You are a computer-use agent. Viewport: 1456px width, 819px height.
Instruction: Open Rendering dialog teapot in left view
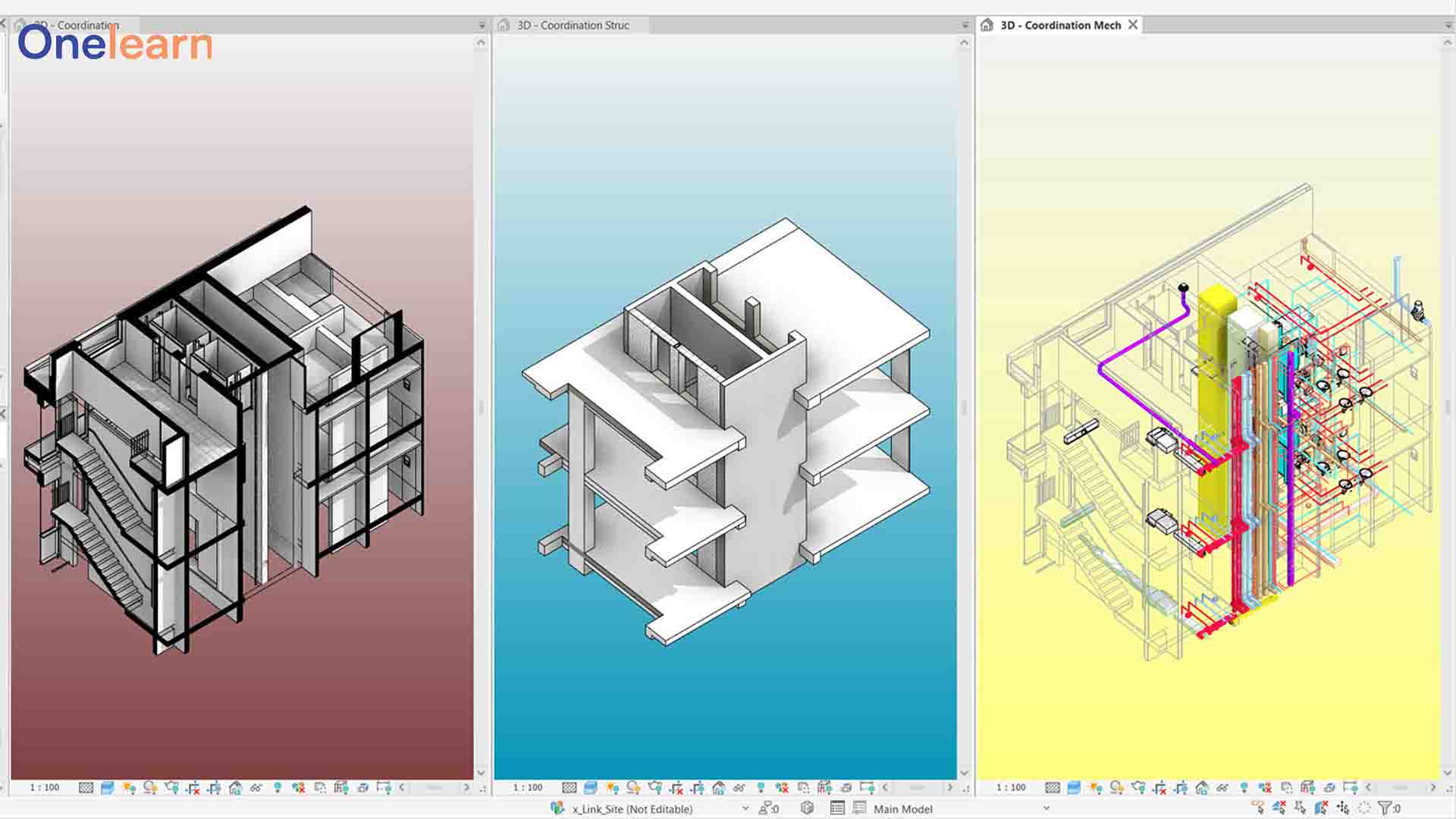click(x=171, y=788)
